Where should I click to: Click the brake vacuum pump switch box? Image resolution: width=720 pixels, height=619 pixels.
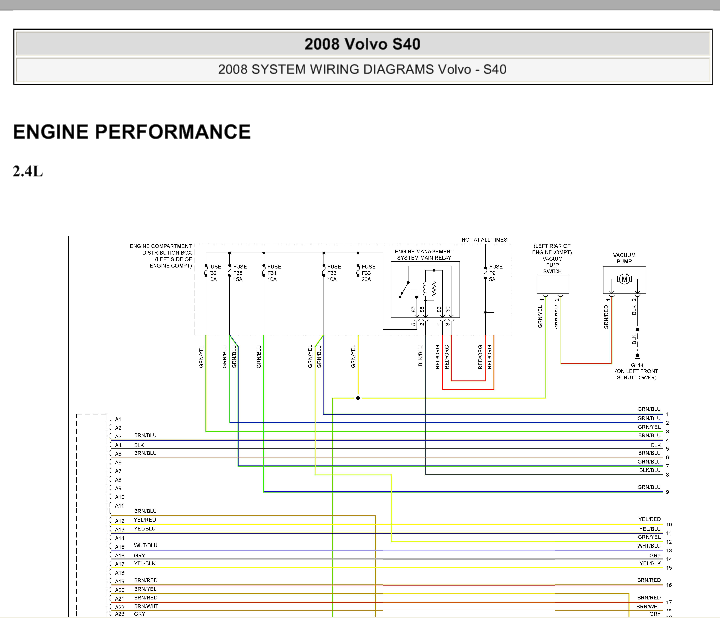tap(553, 284)
